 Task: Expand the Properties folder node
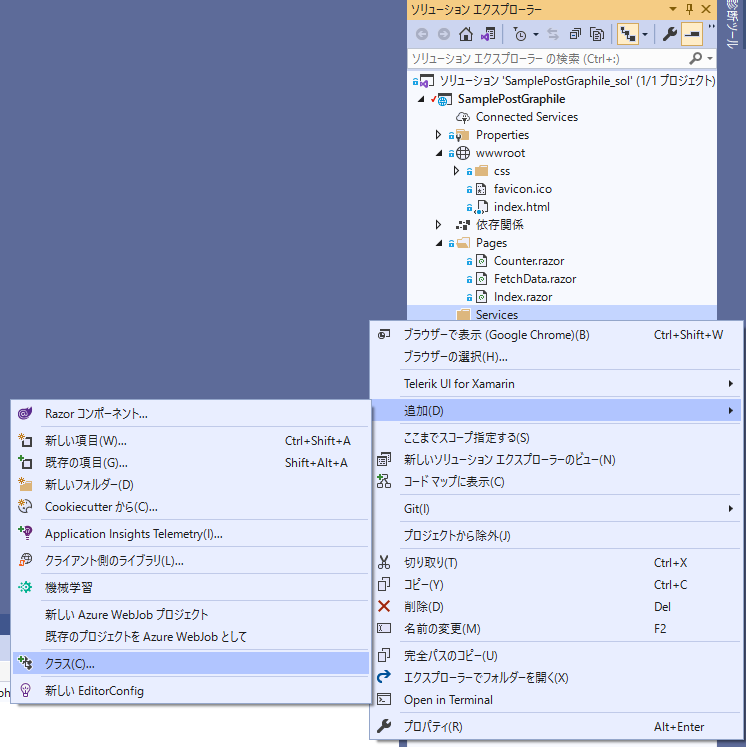[439, 135]
